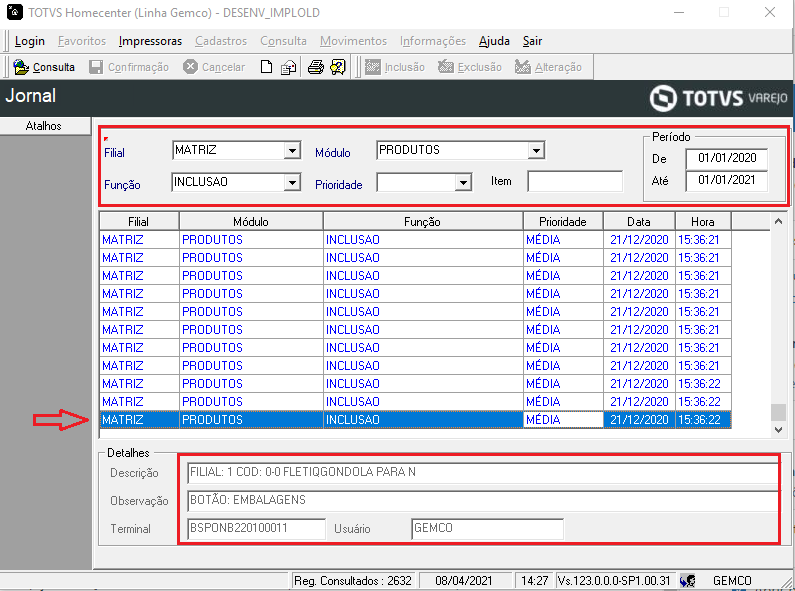
Task: Click the Prioridade column header
Action: click(x=563, y=221)
